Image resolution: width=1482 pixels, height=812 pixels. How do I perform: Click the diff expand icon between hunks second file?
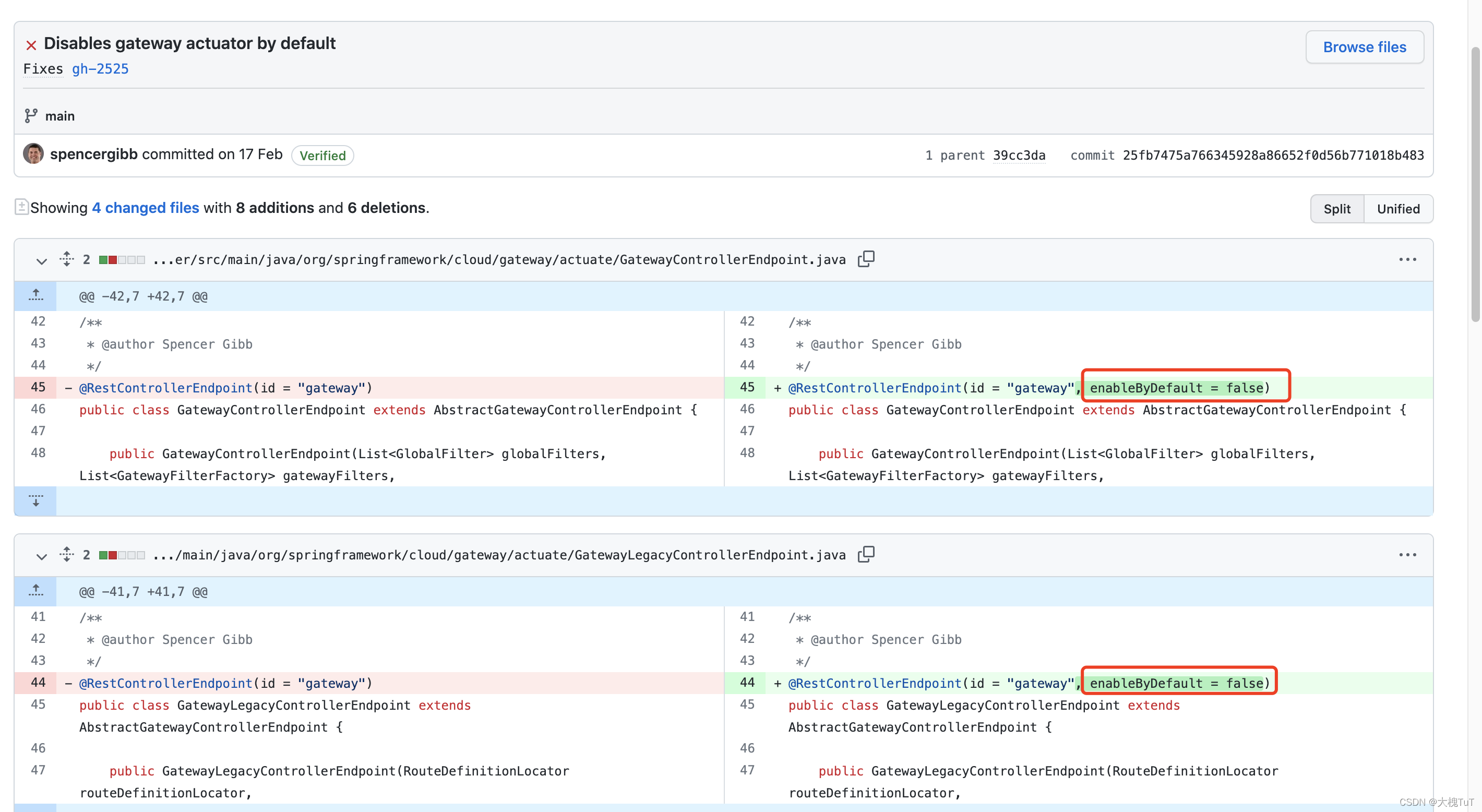point(35,590)
